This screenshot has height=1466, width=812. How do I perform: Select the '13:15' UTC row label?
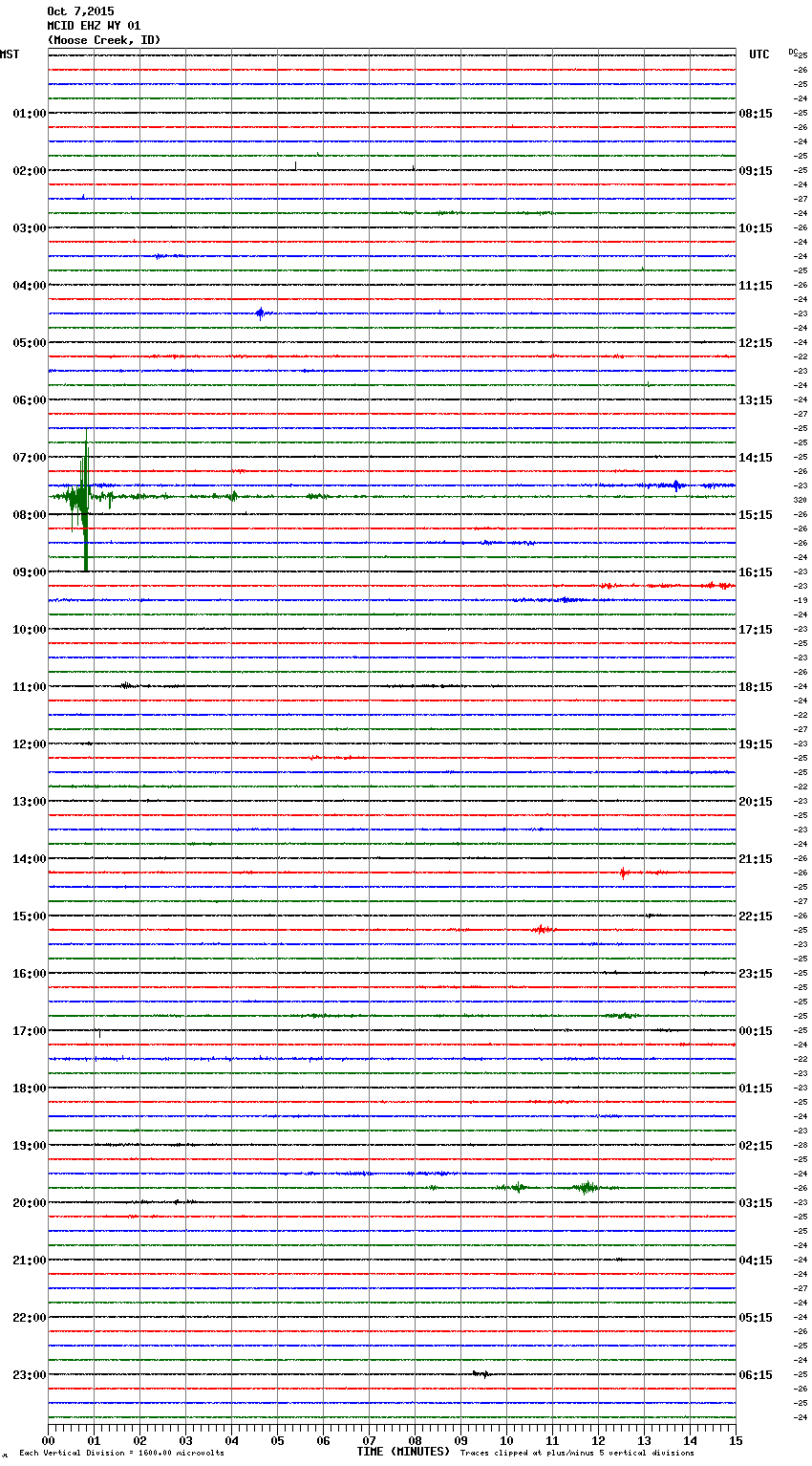click(x=756, y=399)
